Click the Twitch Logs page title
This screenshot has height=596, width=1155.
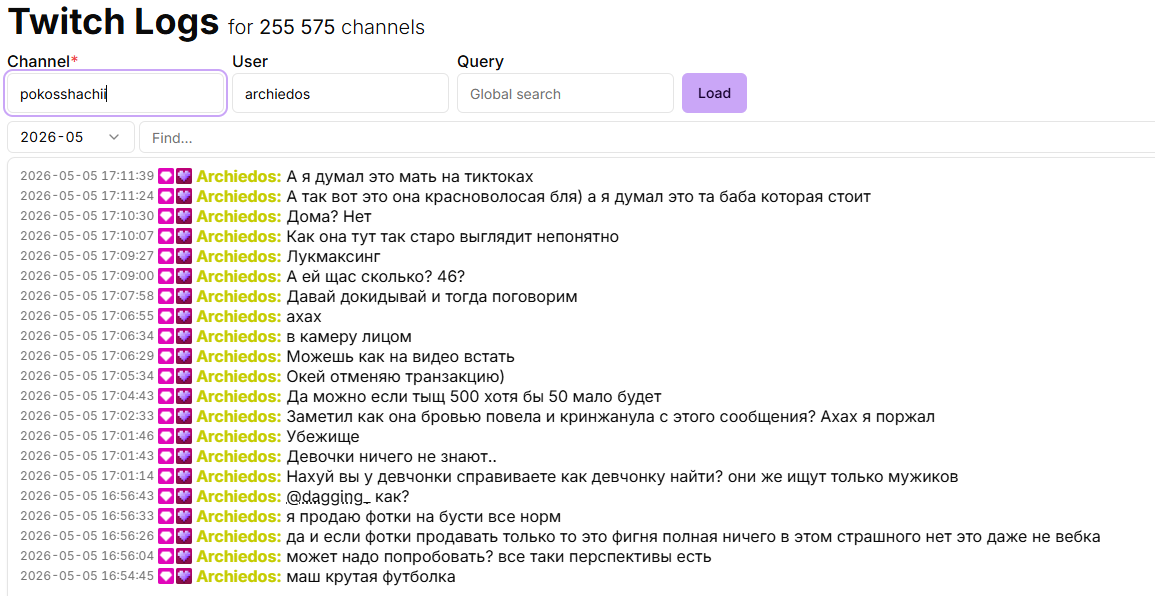[x=113, y=22]
